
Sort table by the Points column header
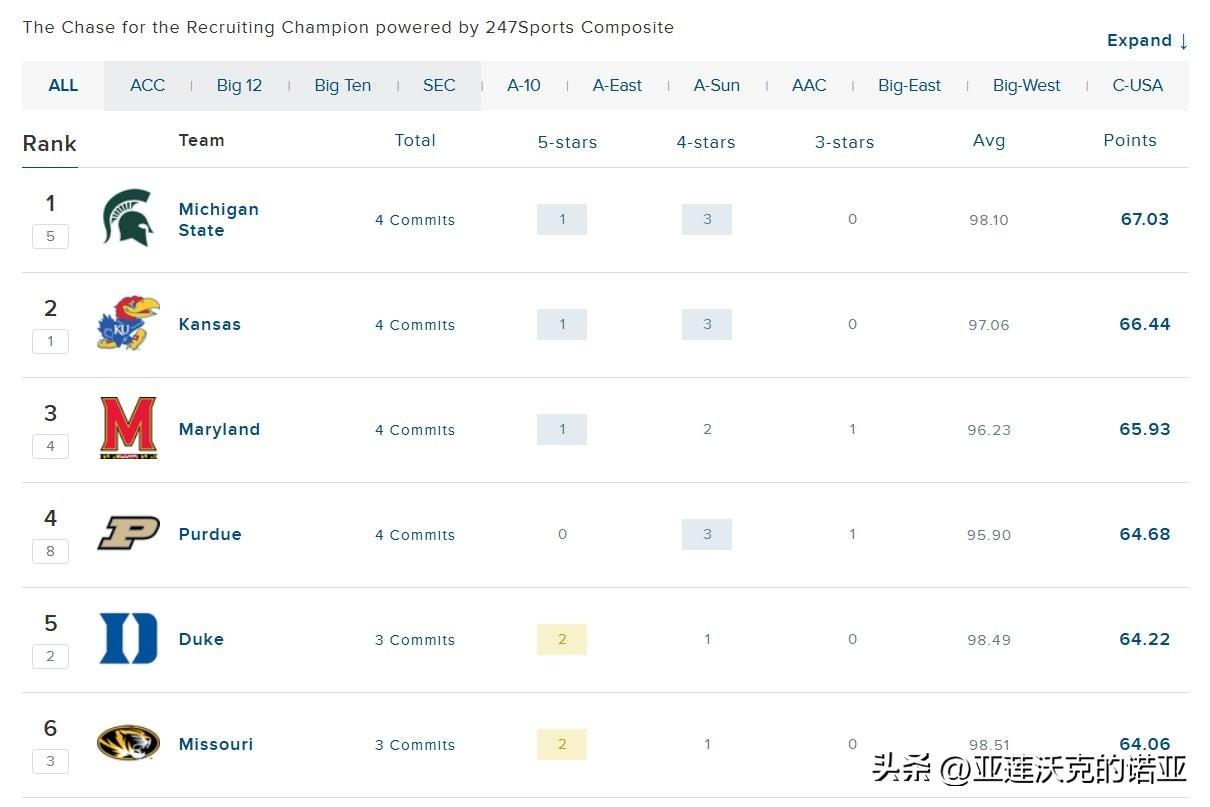point(1129,141)
